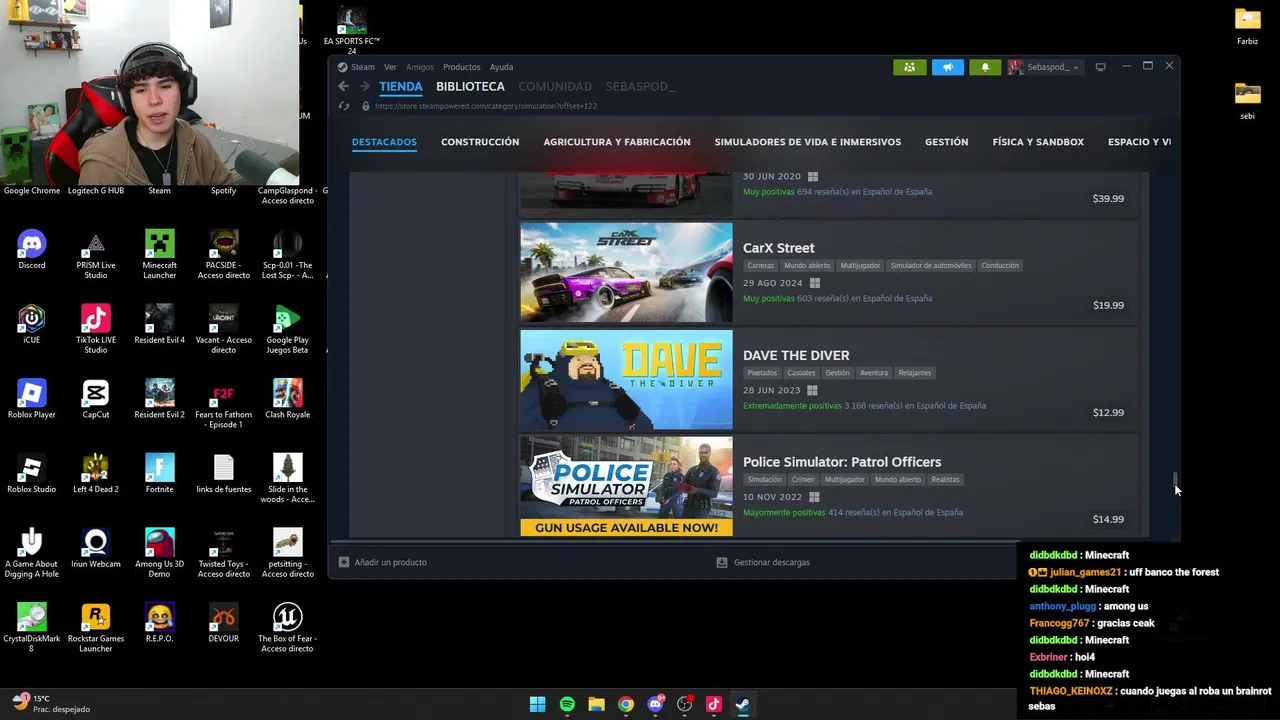Toggle Steam Big Picture mode icon

[1100, 67]
